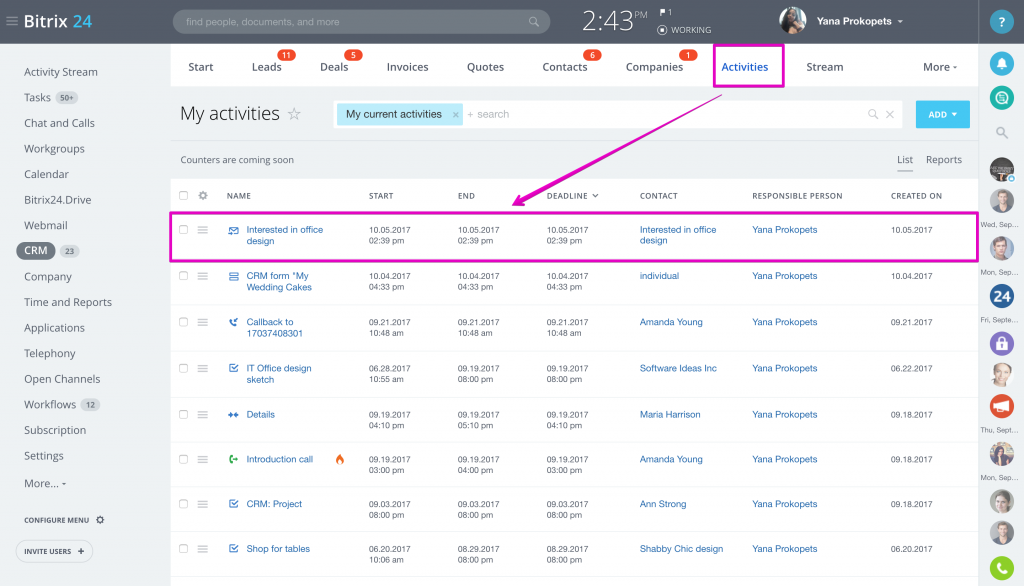Viewport: 1024px width, 586px height.
Task: Remove the My current activities filter tag
Action: (455, 114)
